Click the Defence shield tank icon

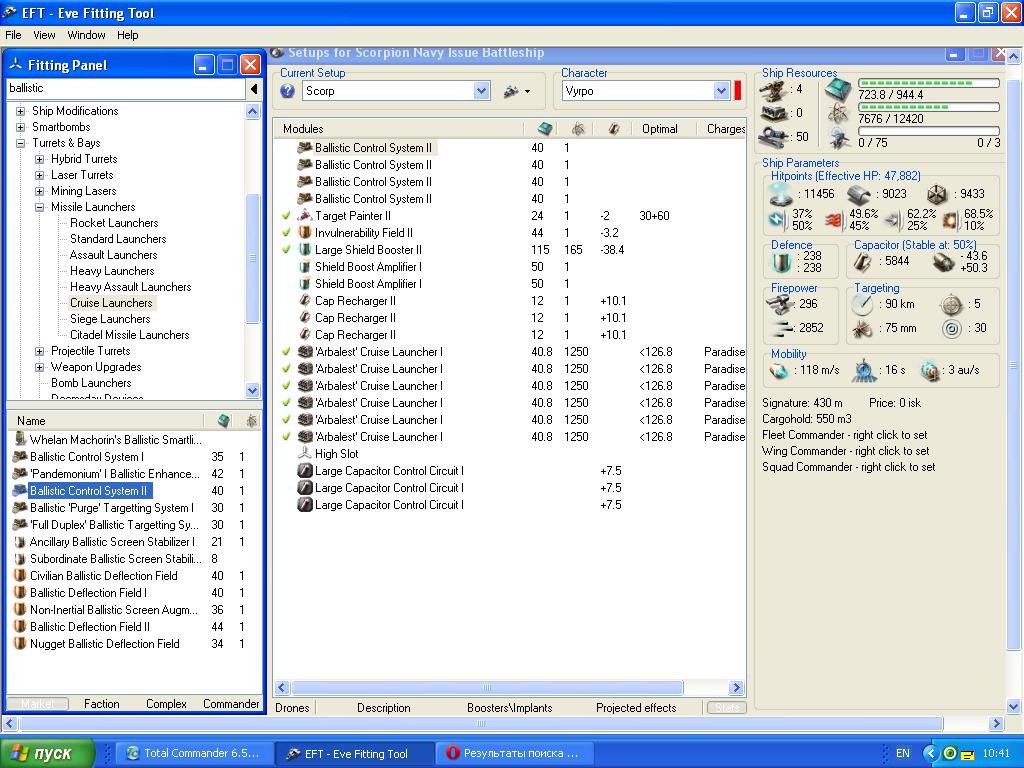pos(781,262)
